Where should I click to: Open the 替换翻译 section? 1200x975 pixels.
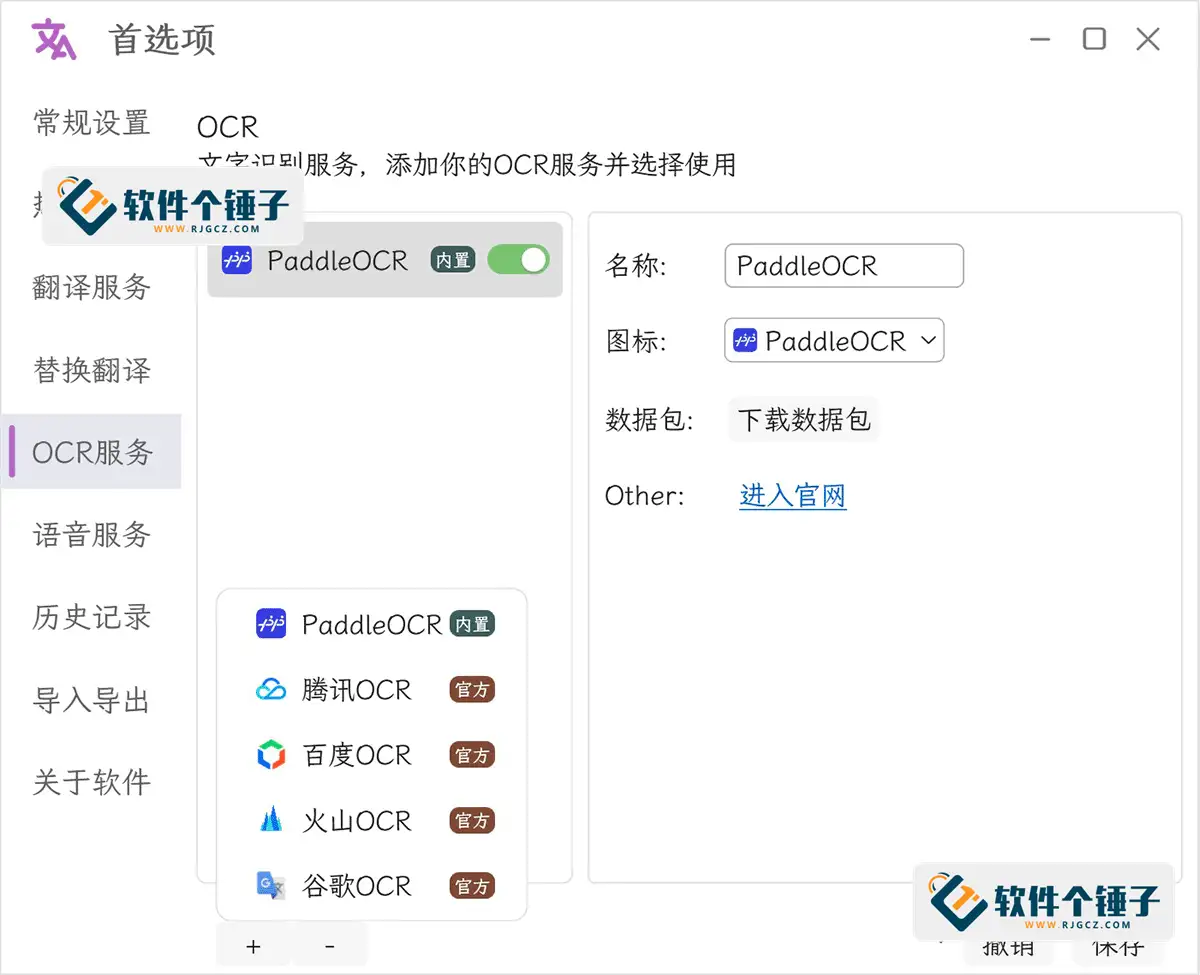pyautogui.click(x=91, y=370)
